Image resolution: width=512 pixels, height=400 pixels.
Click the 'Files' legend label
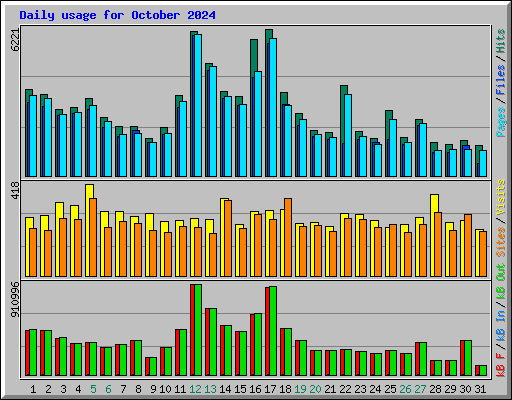tap(501, 79)
